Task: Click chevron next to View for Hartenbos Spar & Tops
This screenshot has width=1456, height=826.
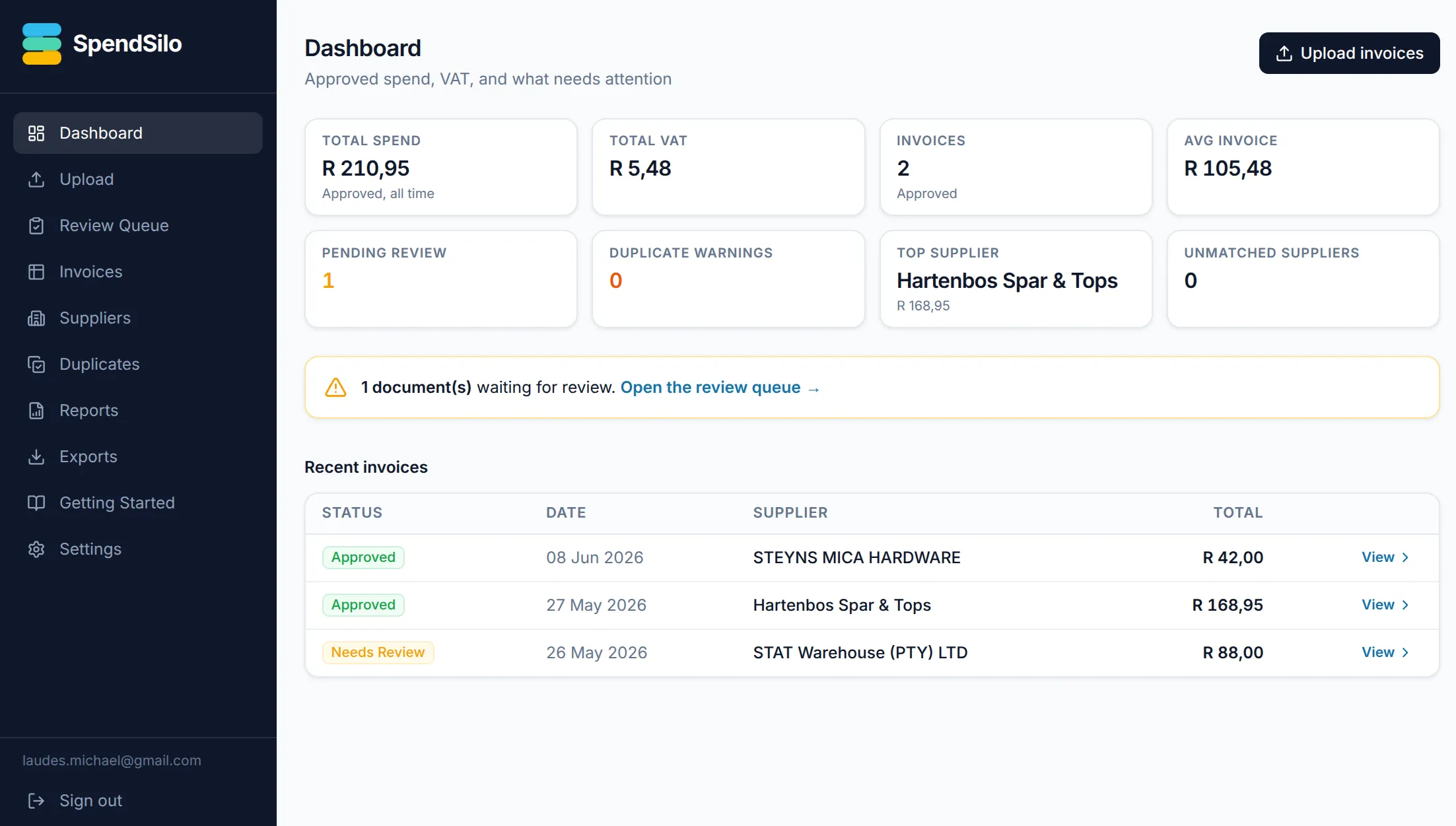Action: (x=1405, y=605)
